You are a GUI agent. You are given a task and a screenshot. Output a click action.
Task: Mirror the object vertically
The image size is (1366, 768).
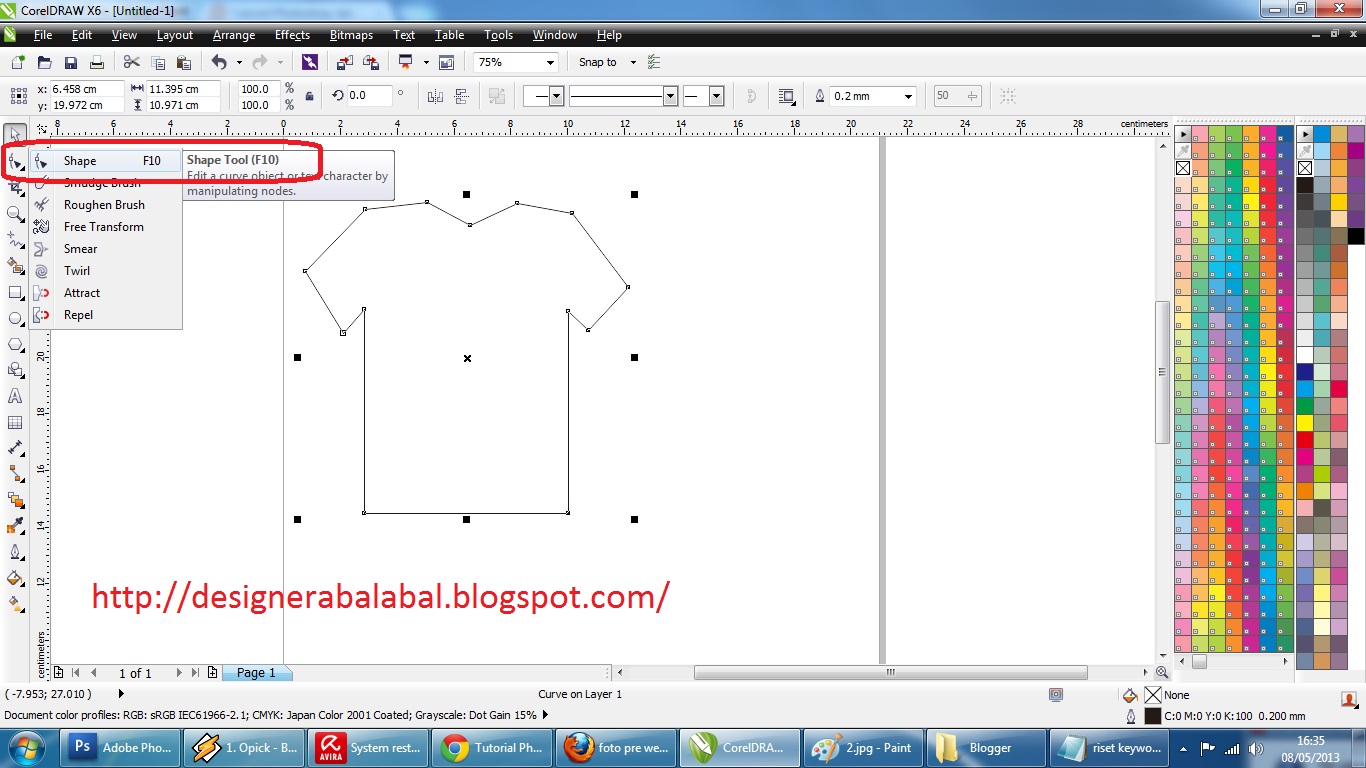point(461,96)
